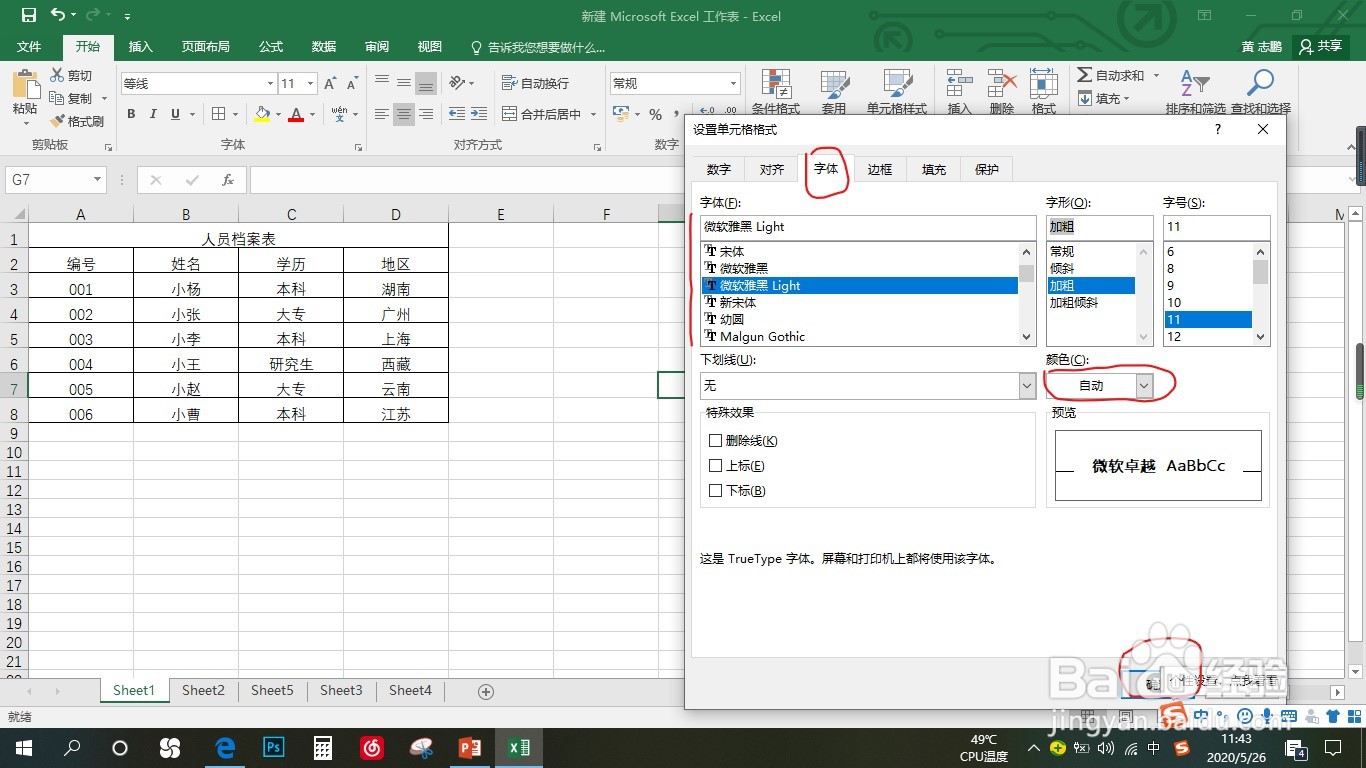Add a new sheet with plus button

486,691
